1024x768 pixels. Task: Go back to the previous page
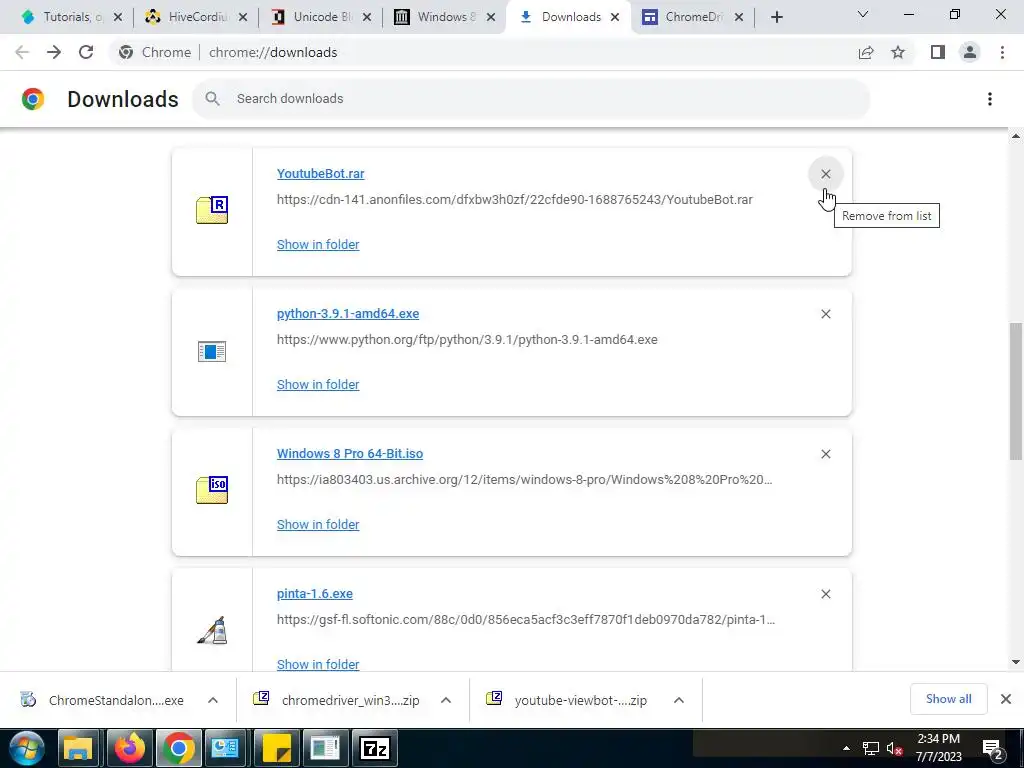(x=22, y=52)
